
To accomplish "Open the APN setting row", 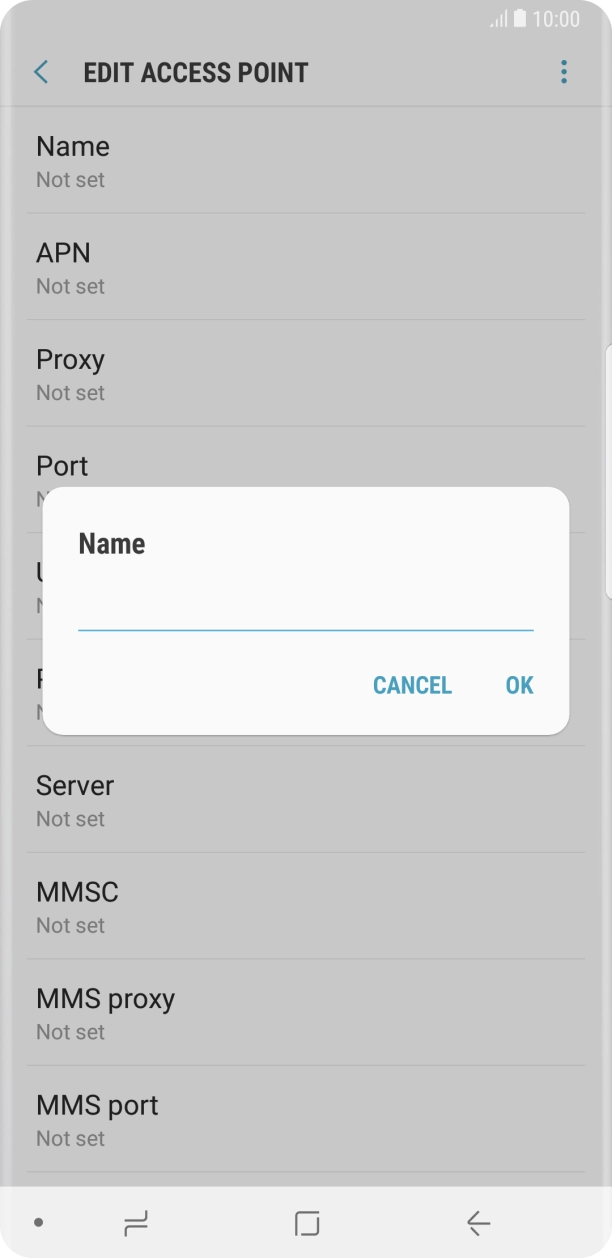I will tap(306, 267).
